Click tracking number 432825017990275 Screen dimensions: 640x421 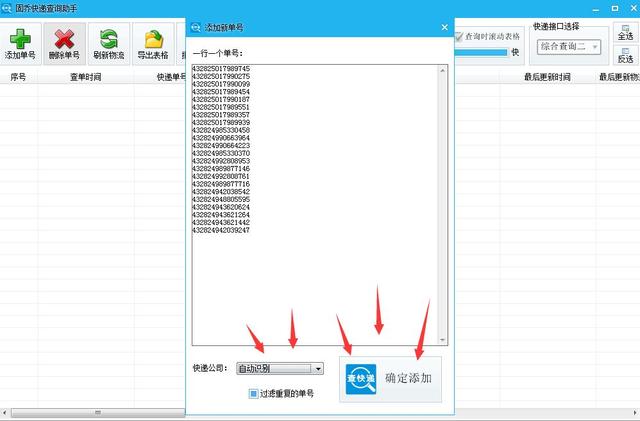point(221,76)
